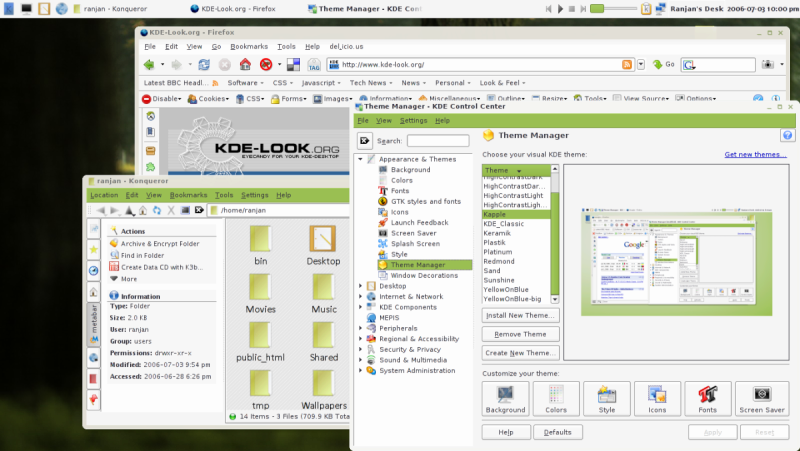Viewport: 800px width, 451px height.
Task: Click Konqueror up-directory arrow icon
Action: click(130, 210)
